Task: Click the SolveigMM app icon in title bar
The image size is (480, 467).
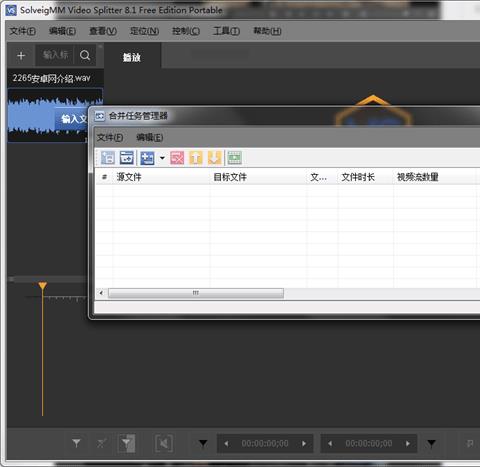Action: (11, 10)
